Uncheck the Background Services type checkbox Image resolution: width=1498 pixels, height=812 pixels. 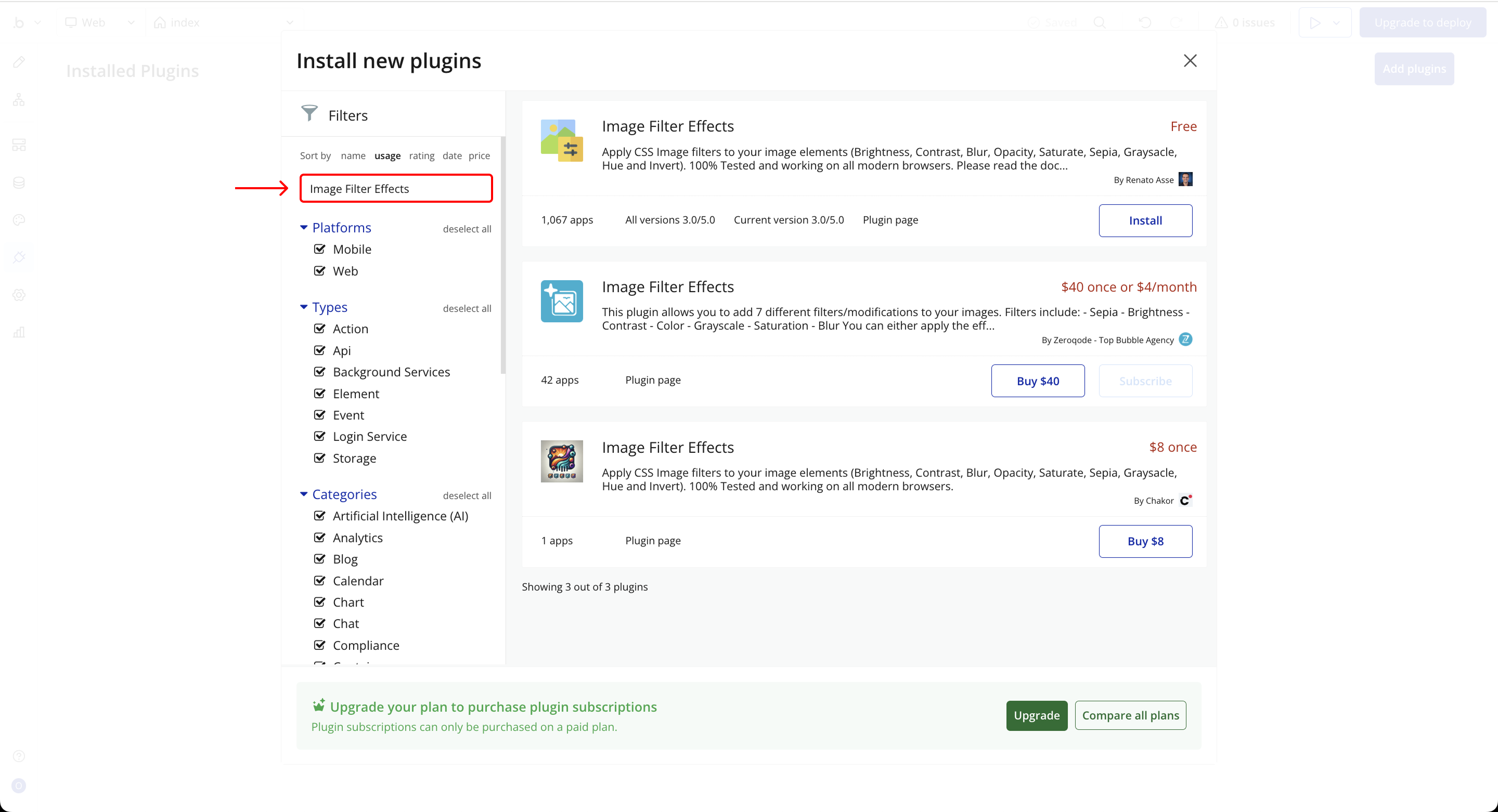pyautogui.click(x=319, y=371)
